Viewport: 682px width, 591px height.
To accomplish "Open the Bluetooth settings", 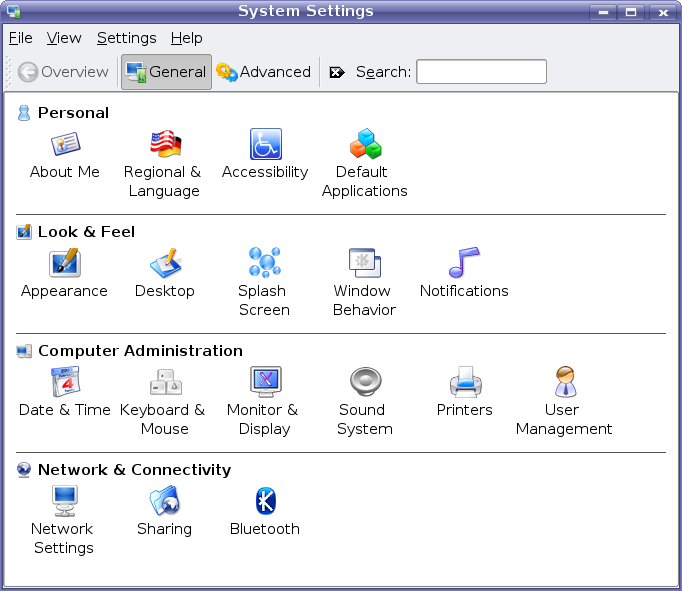I will click(x=265, y=502).
